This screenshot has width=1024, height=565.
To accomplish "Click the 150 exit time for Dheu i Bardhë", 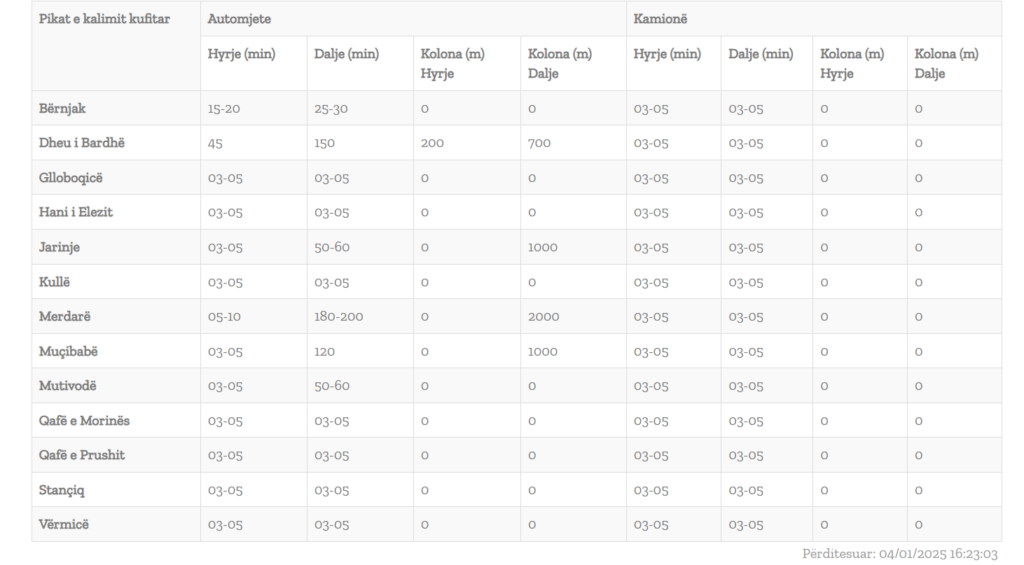I will pyautogui.click(x=325, y=142).
